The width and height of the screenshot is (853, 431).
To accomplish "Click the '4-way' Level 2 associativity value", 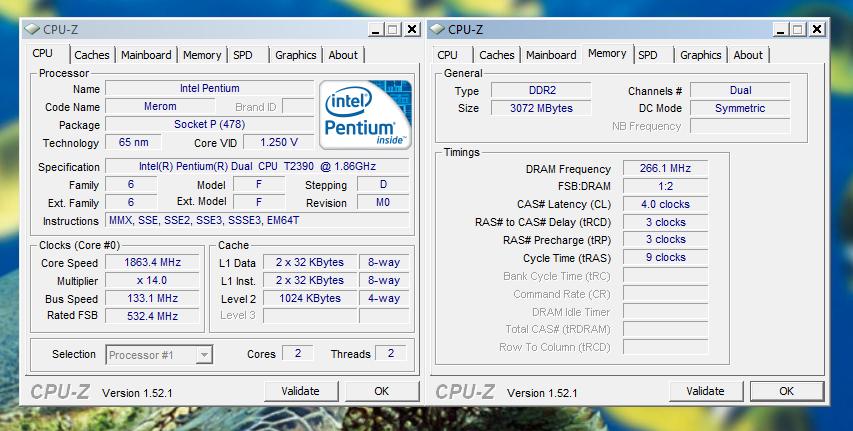I will 384,298.
